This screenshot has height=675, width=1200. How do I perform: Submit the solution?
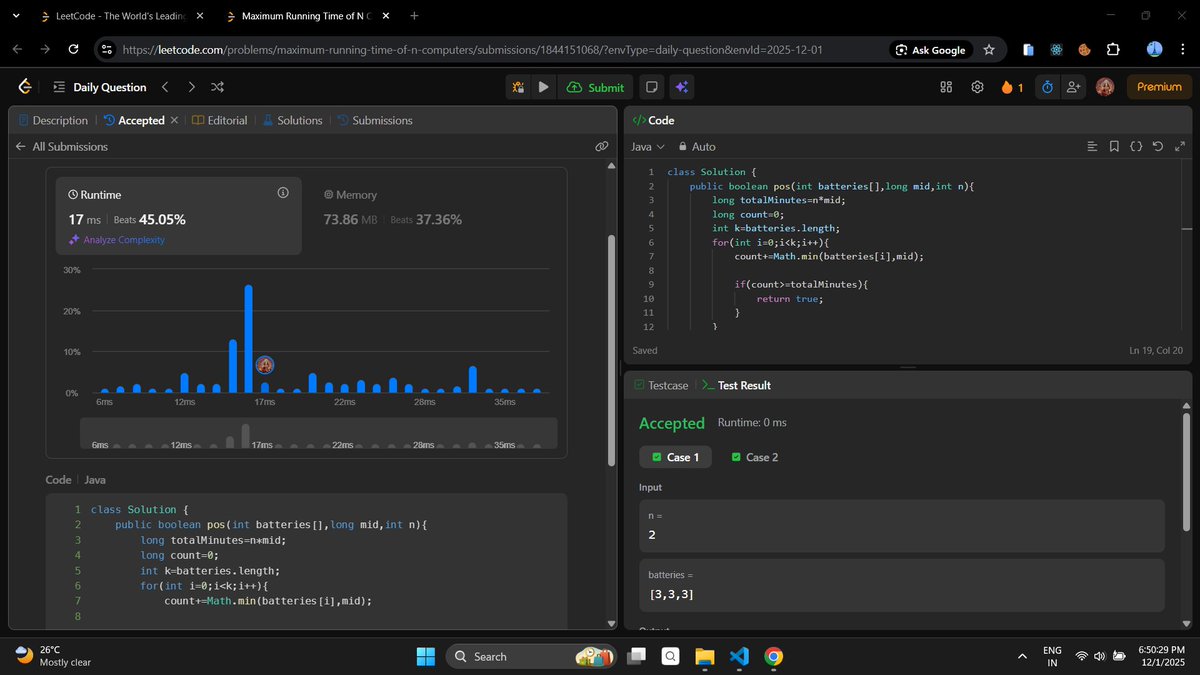pos(595,87)
